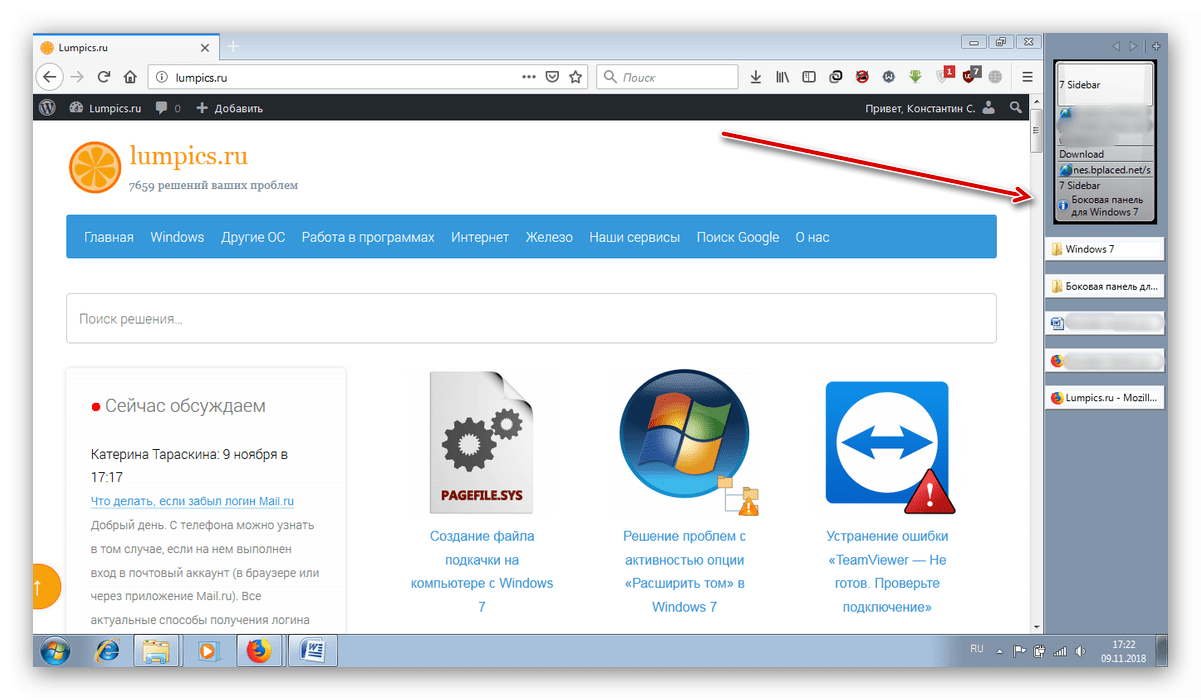The width and height of the screenshot is (1201, 700).
Task: Reload the current page
Action: (x=103, y=77)
